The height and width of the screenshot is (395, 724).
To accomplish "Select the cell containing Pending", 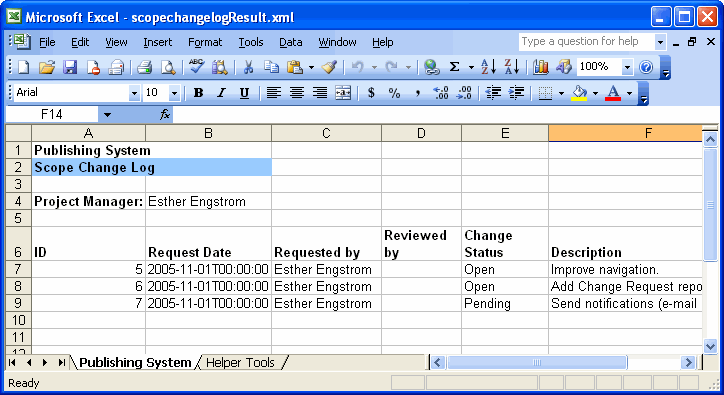I will click(505, 304).
